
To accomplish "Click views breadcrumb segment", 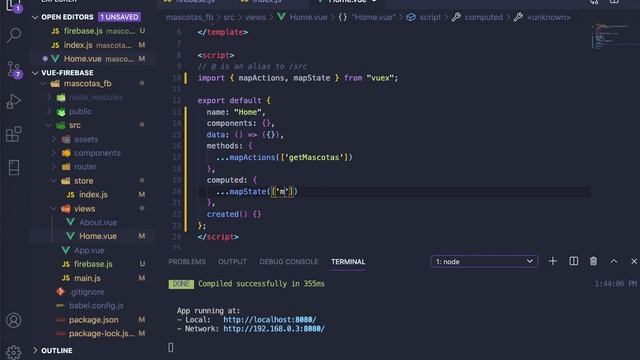I will click(x=256, y=17).
